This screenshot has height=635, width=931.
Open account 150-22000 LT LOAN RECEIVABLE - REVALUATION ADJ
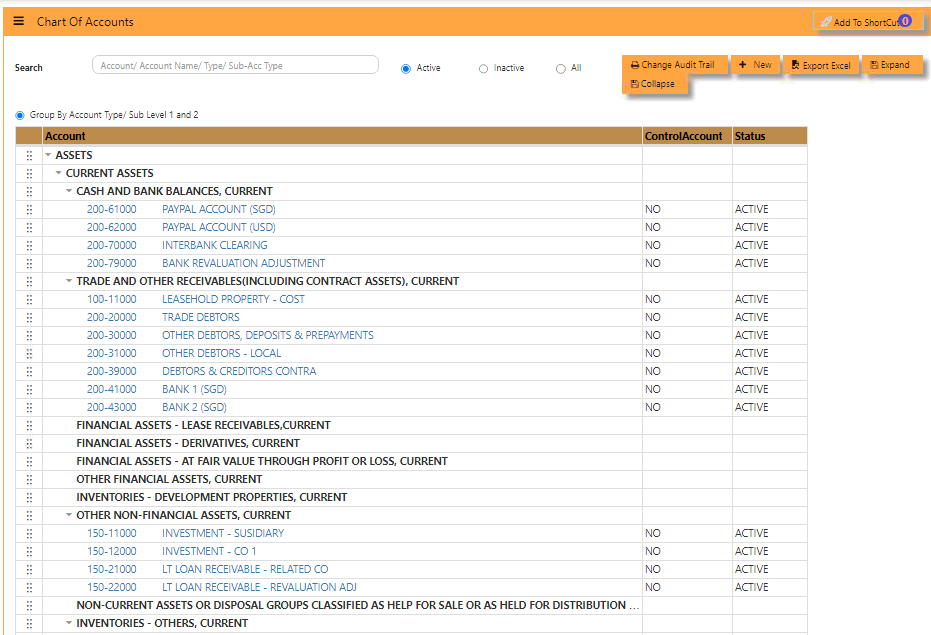click(x=221, y=587)
